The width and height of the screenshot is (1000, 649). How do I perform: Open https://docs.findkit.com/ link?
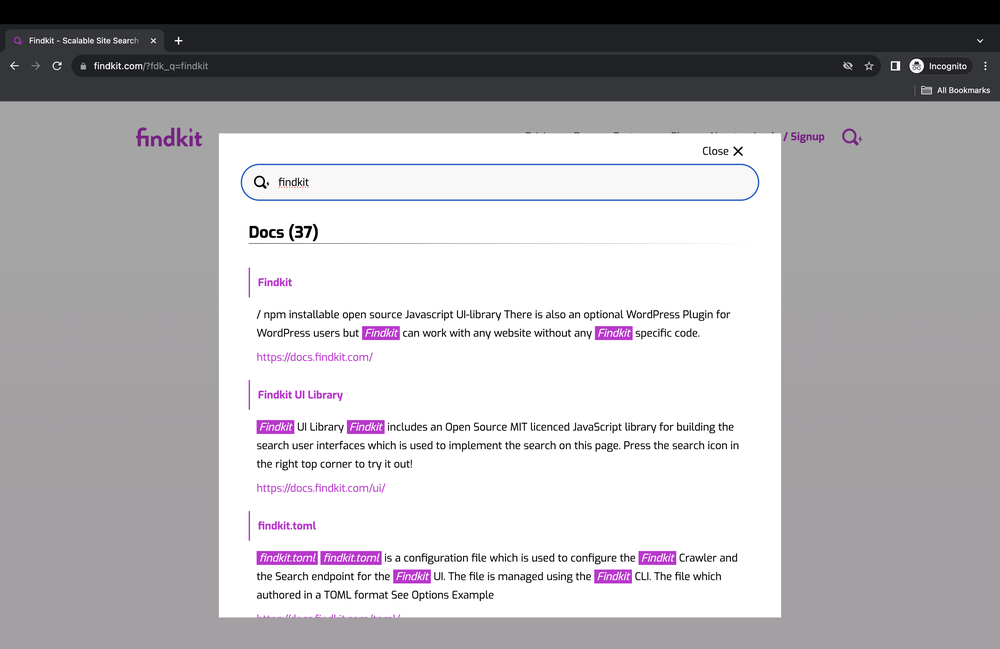coord(314,357)
